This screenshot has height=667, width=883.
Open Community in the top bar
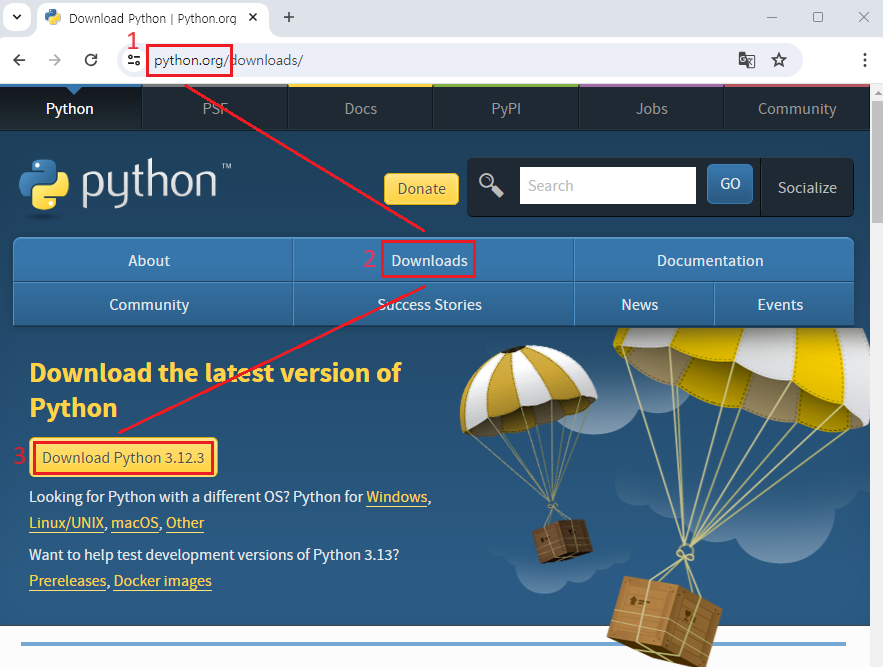point(797,109)
